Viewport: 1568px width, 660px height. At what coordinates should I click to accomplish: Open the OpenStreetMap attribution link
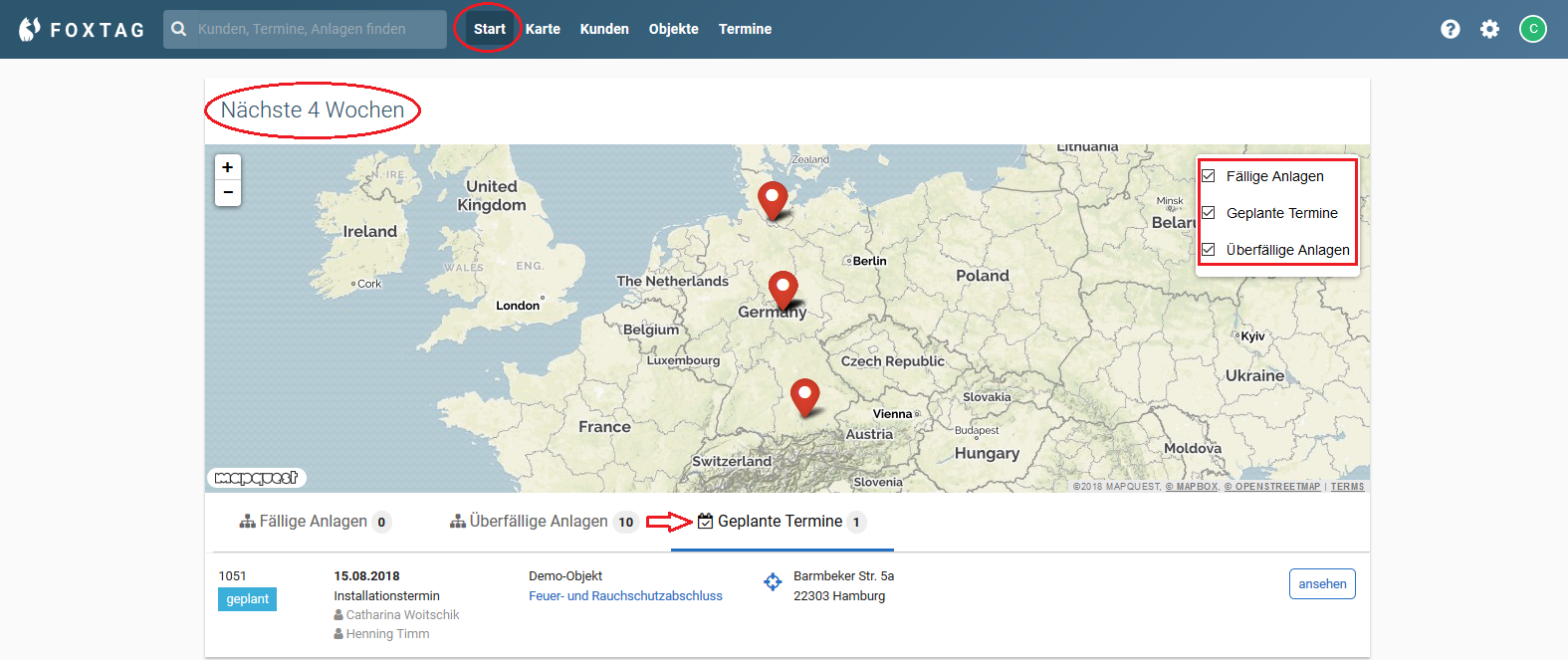(x=1272, y=487)
